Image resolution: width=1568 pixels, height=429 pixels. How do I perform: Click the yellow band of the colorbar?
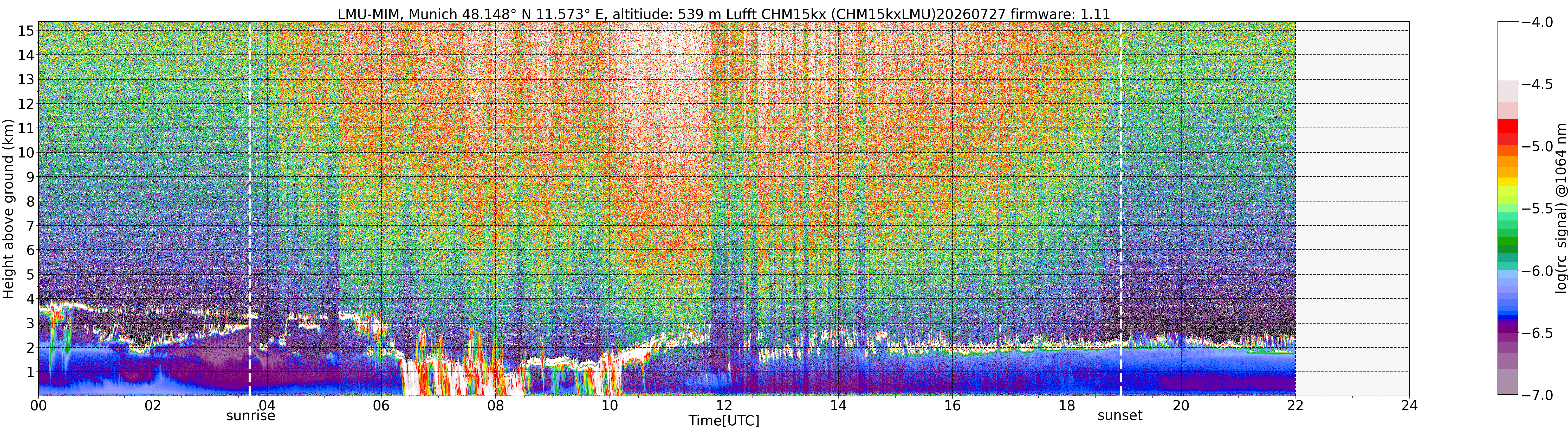(x=1507, y=182)
